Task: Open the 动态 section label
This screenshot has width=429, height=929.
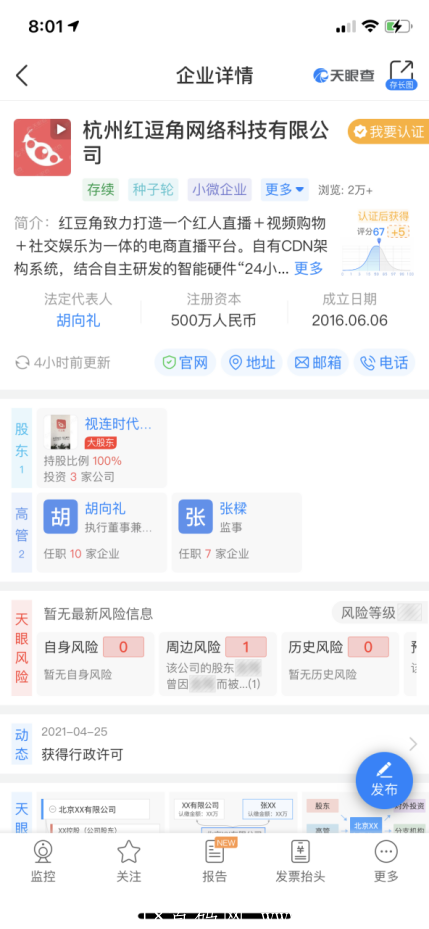Action: point(21,744)
